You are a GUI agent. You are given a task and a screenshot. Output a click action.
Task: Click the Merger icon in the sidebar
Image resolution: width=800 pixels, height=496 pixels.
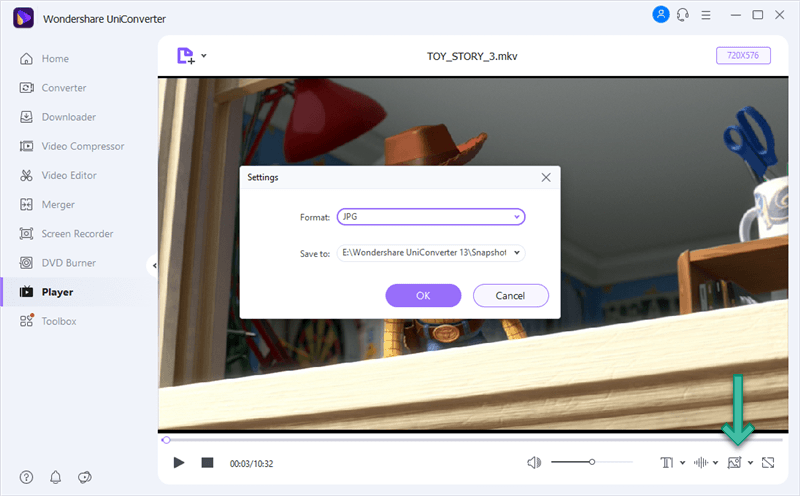[26, 204]
